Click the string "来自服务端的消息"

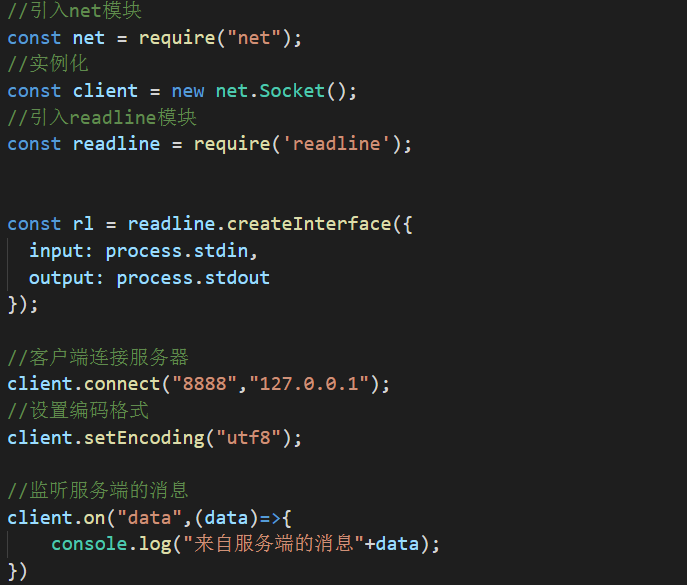274,544
